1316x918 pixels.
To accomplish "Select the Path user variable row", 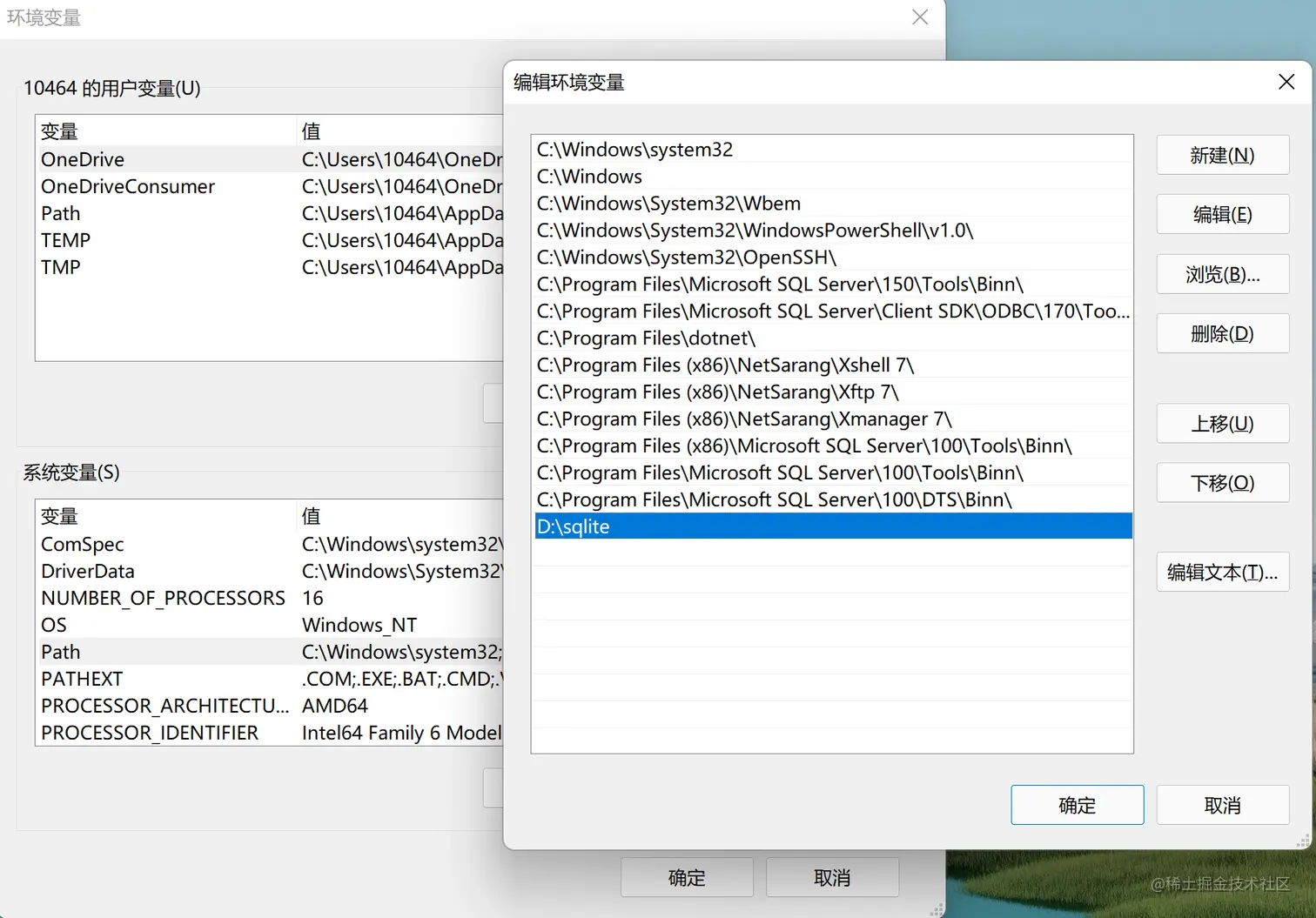I will (x=270, y=213).
